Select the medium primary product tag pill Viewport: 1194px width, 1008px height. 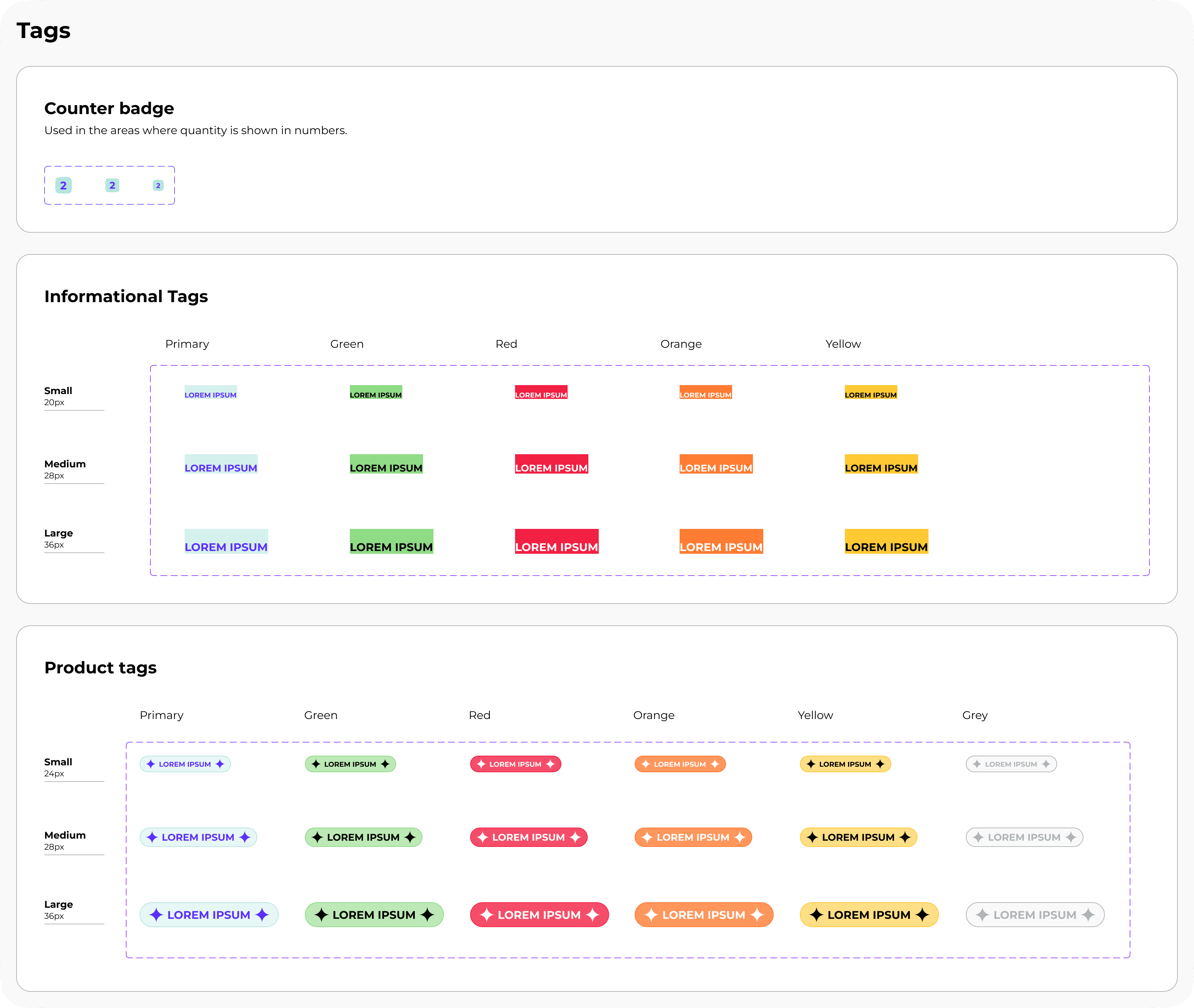[198, 837]
